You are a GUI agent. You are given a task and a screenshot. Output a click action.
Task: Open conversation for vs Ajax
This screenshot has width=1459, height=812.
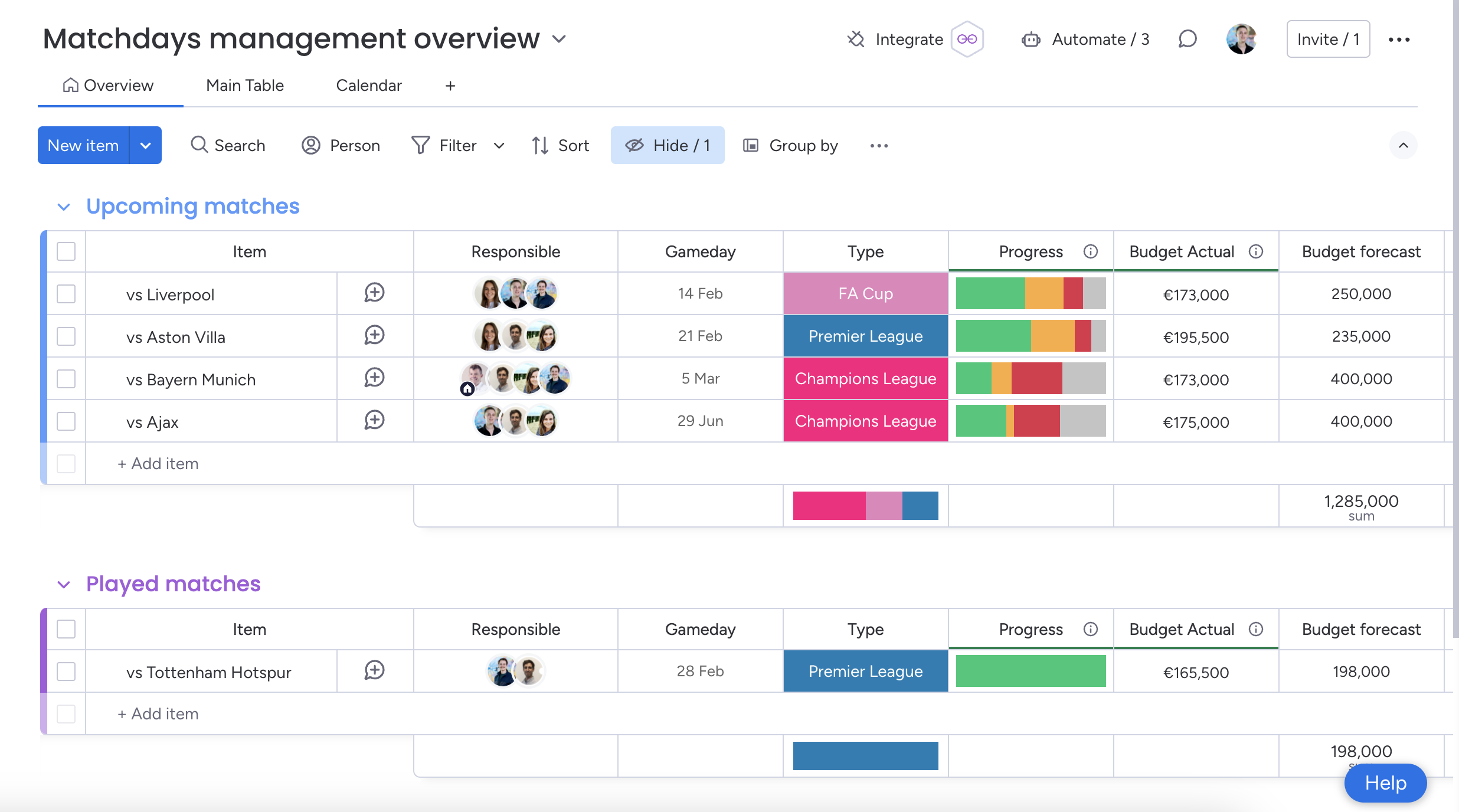tap(375, 420)
